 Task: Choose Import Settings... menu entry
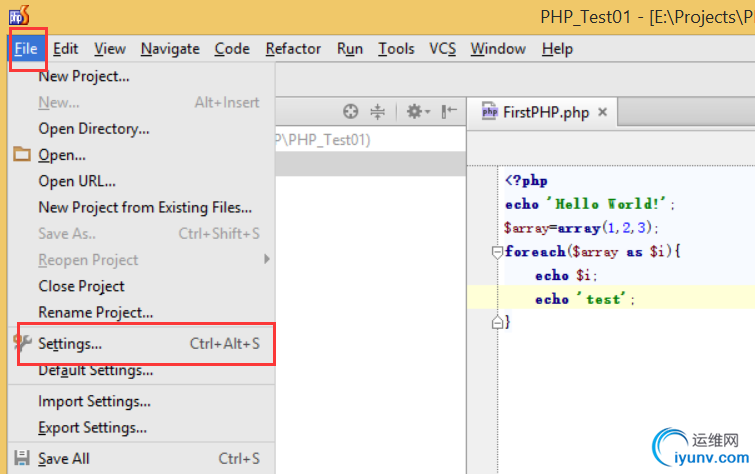click(142, 401)
